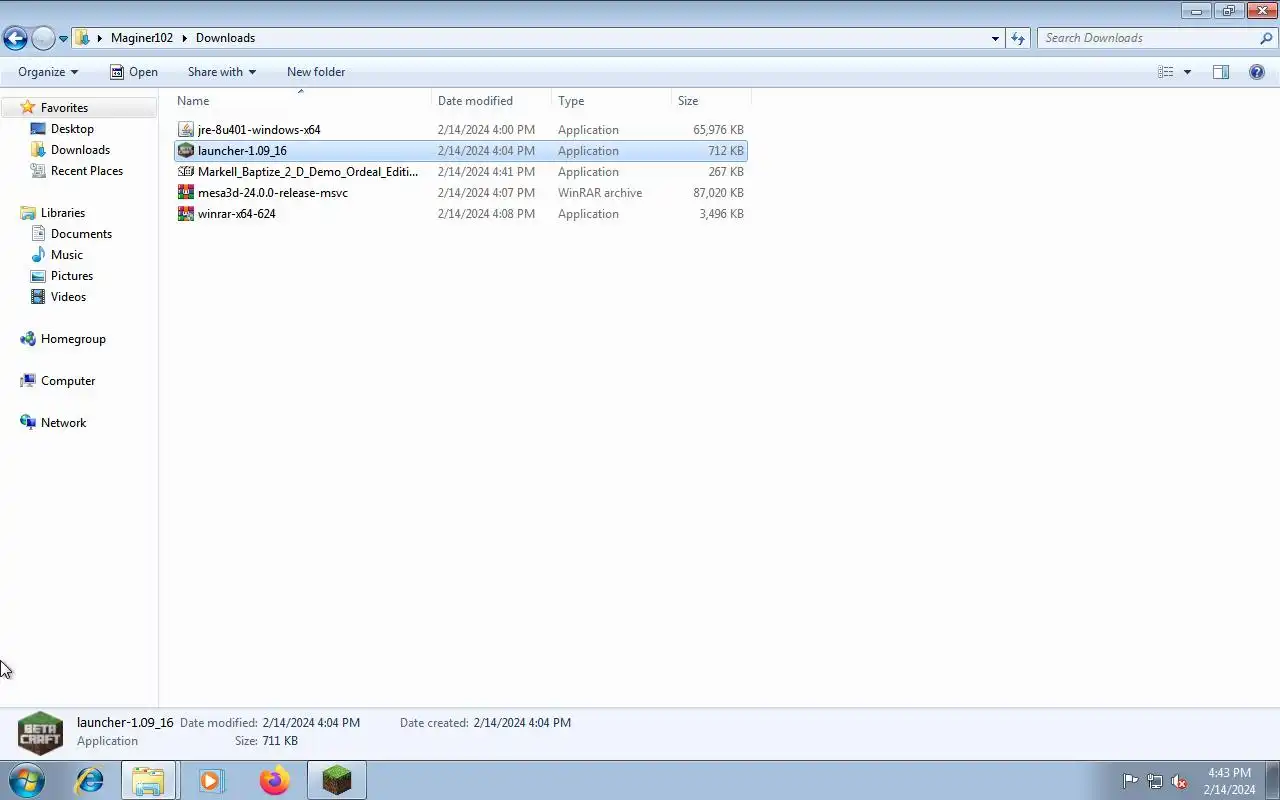Open the Share with menu
The image size is (1280, 800).
click(222, 72)
